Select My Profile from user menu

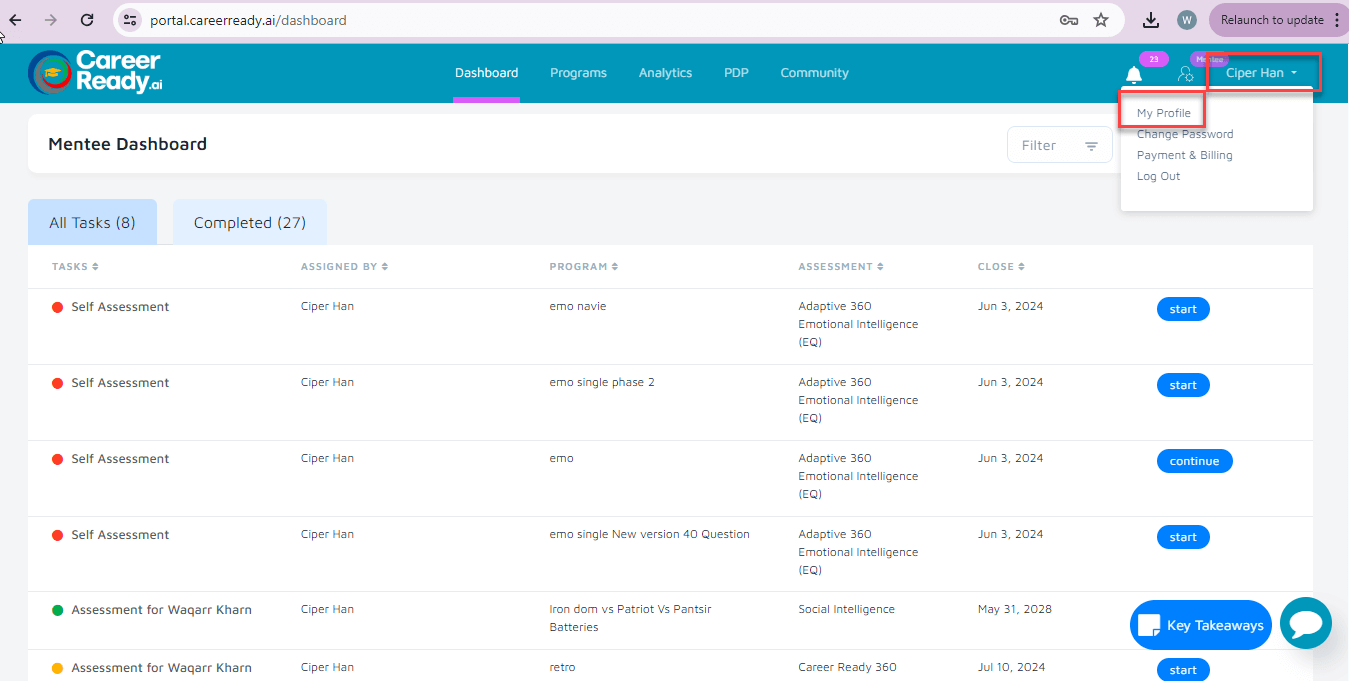1163,113
